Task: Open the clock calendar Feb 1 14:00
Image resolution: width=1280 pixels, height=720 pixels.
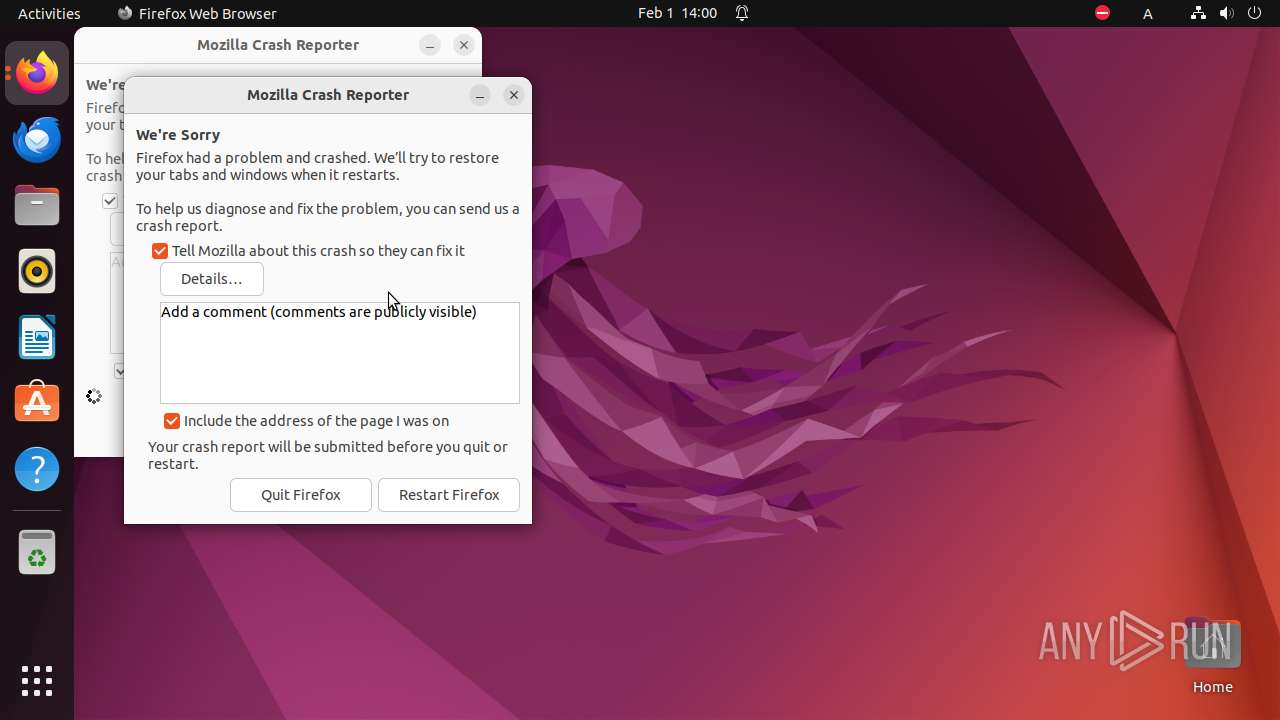Action: (677, 13)
